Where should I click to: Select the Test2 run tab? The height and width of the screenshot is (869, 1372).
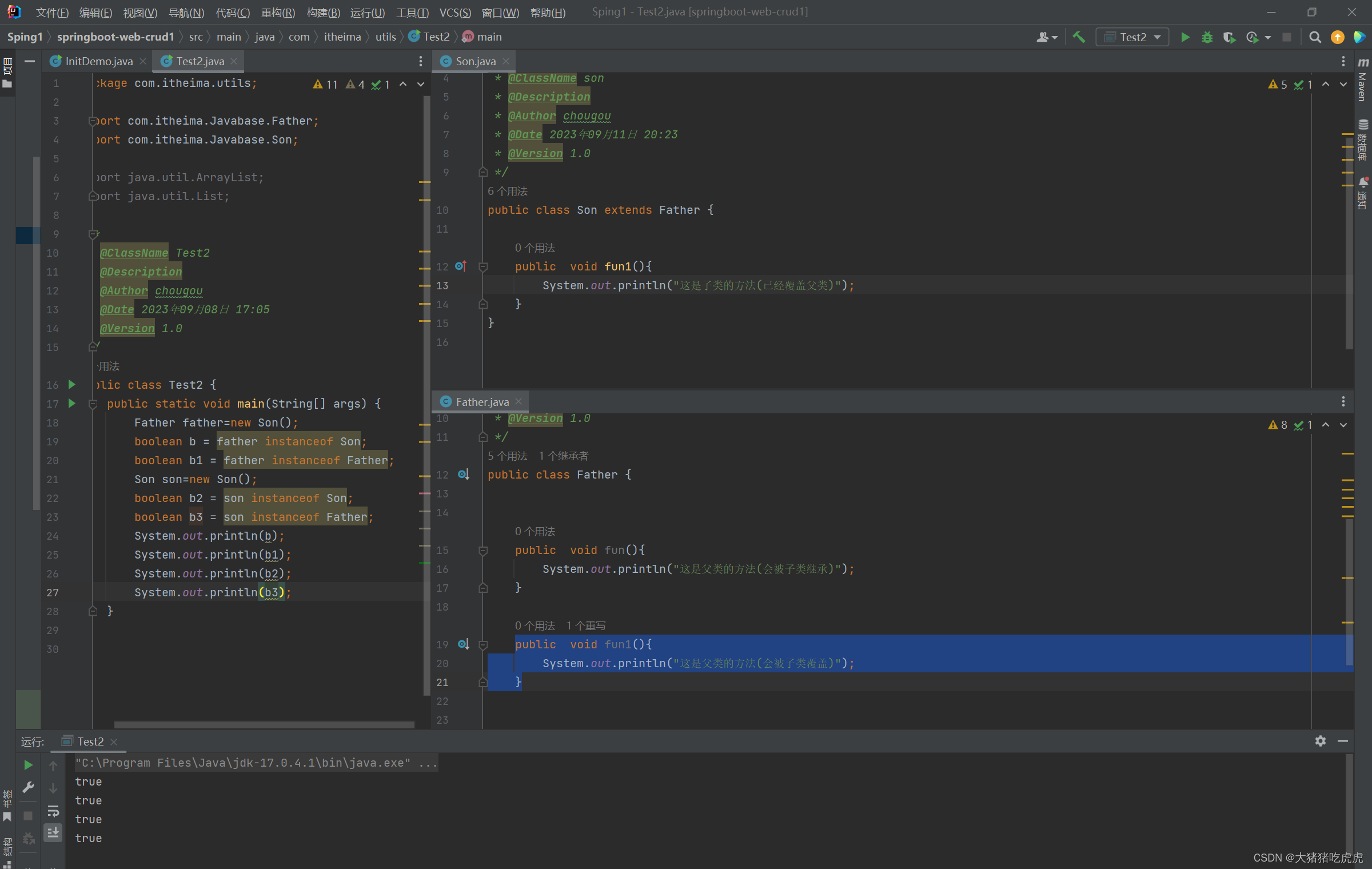(x=90, y=742)
